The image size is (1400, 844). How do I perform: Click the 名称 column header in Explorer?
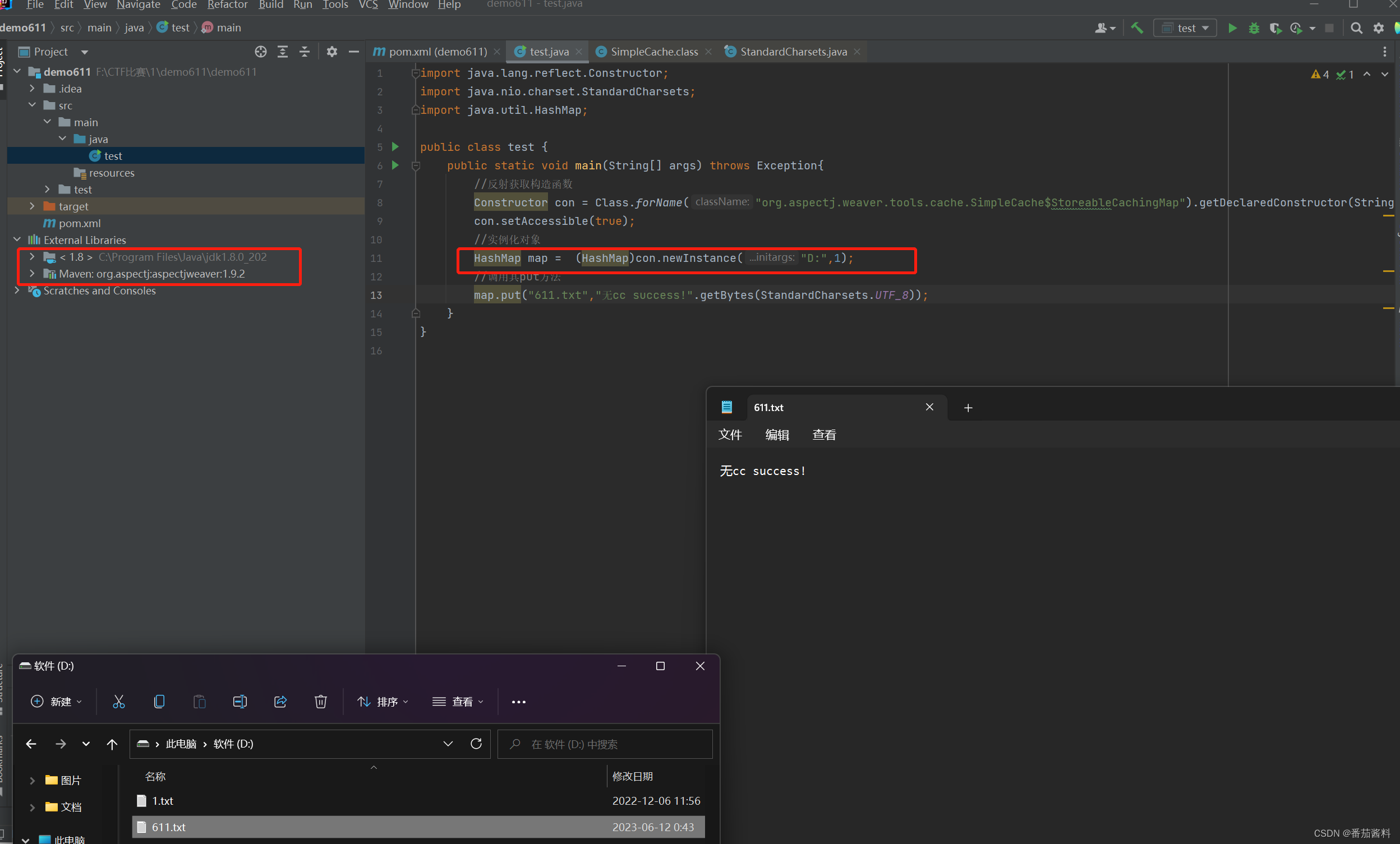[x=155, y=776]
